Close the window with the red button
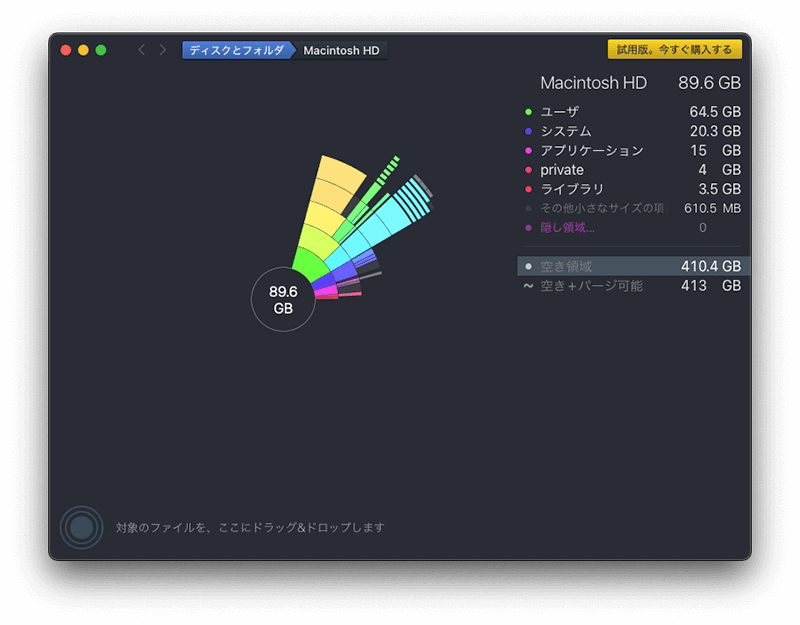The image size is (800, 625). point(66,50)
